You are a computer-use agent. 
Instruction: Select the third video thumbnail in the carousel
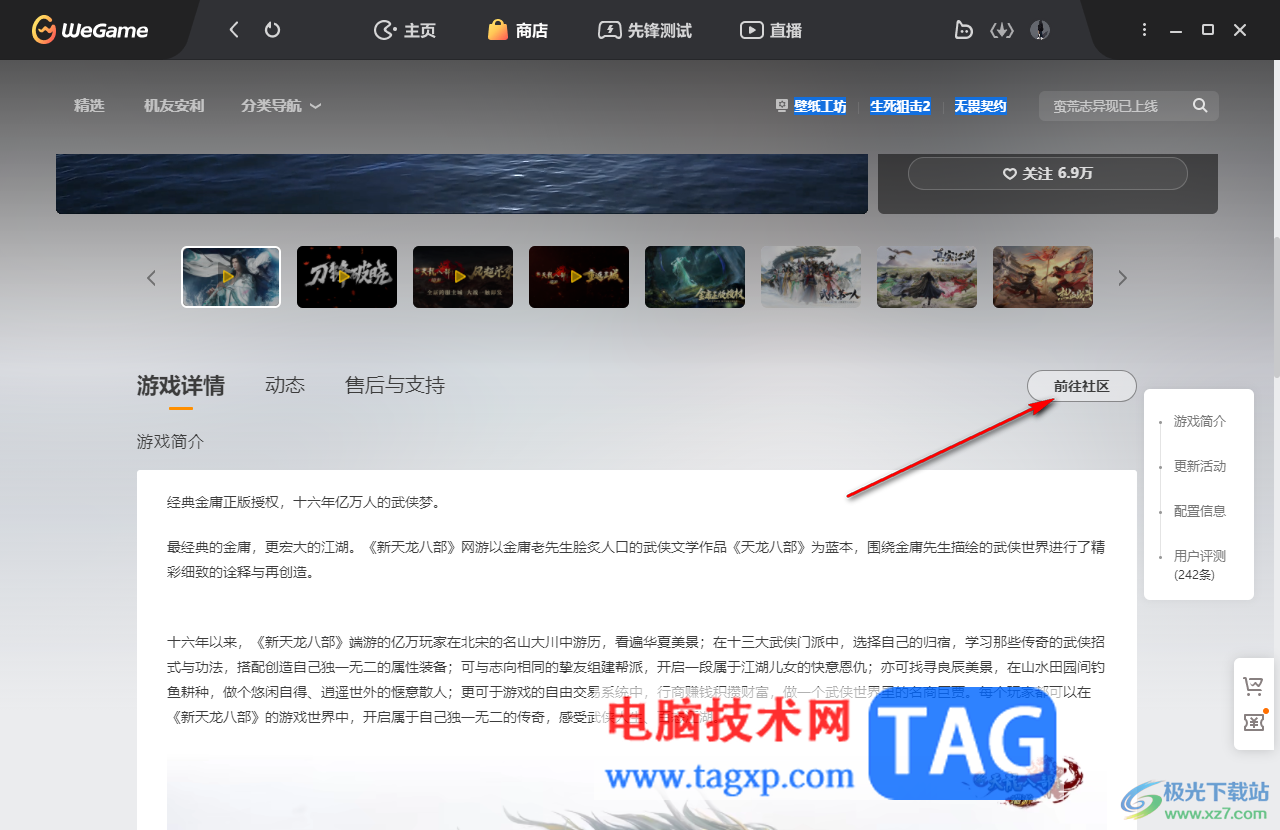tap(463, 277)
